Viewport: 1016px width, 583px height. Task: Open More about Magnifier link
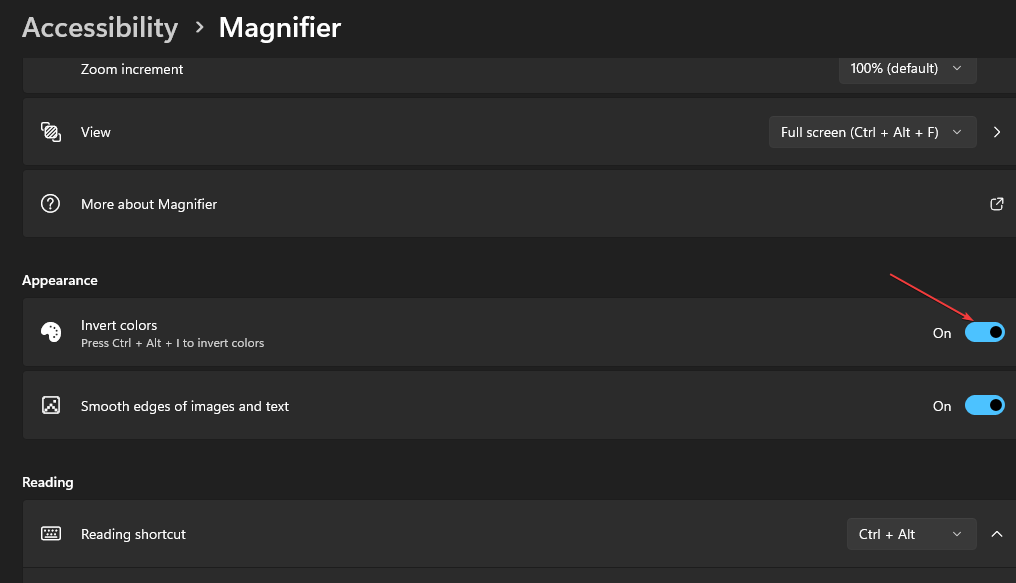click(x=149, y=204)
